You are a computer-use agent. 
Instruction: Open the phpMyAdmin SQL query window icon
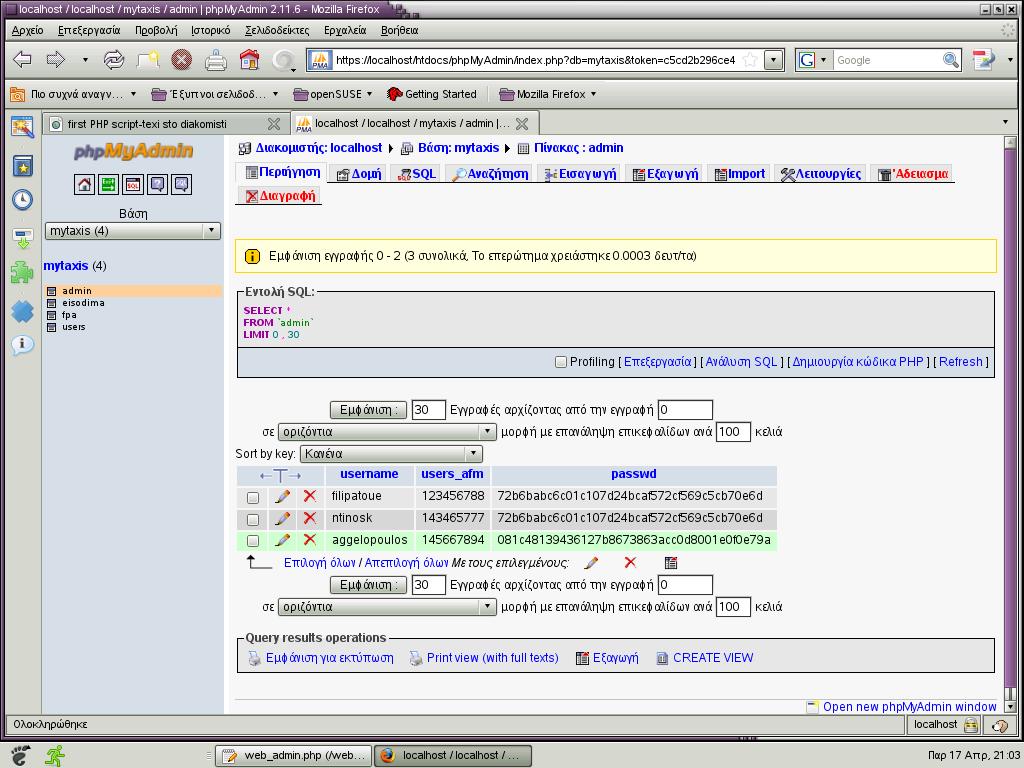pyautogui.click(x=133, y=185)
